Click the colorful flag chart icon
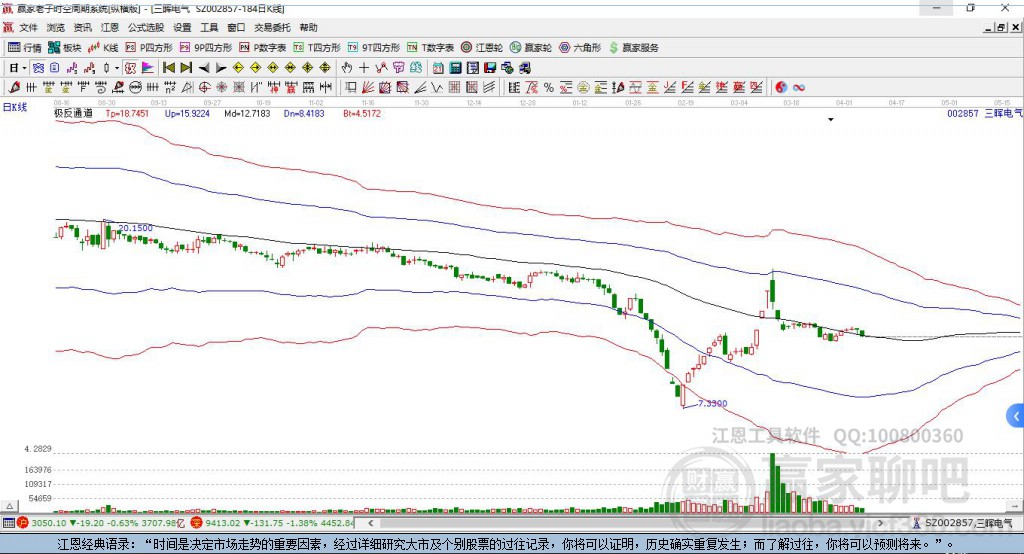The height and width of the screenshot is (554, 1024). coord(148,68)
